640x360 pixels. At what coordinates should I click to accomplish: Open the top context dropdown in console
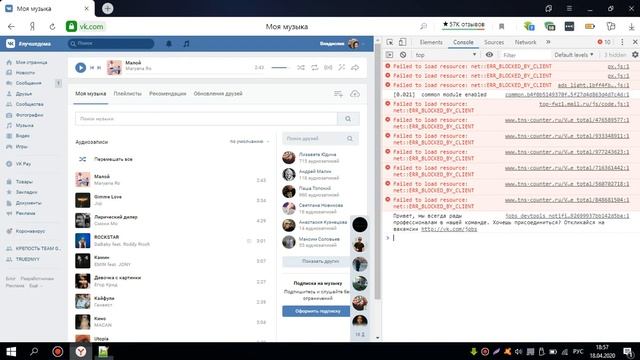click(445, 55)
